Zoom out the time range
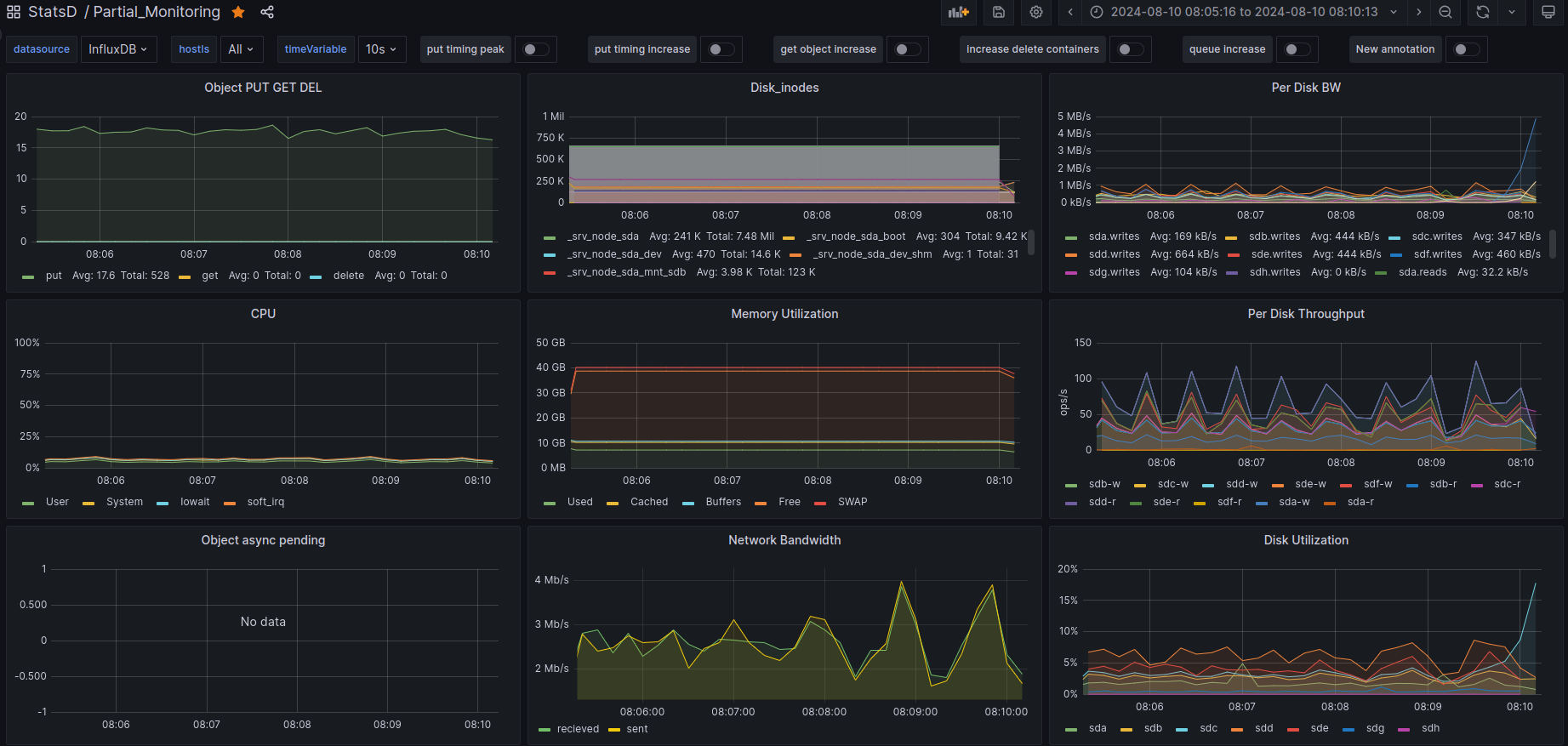 (1445, 12)
